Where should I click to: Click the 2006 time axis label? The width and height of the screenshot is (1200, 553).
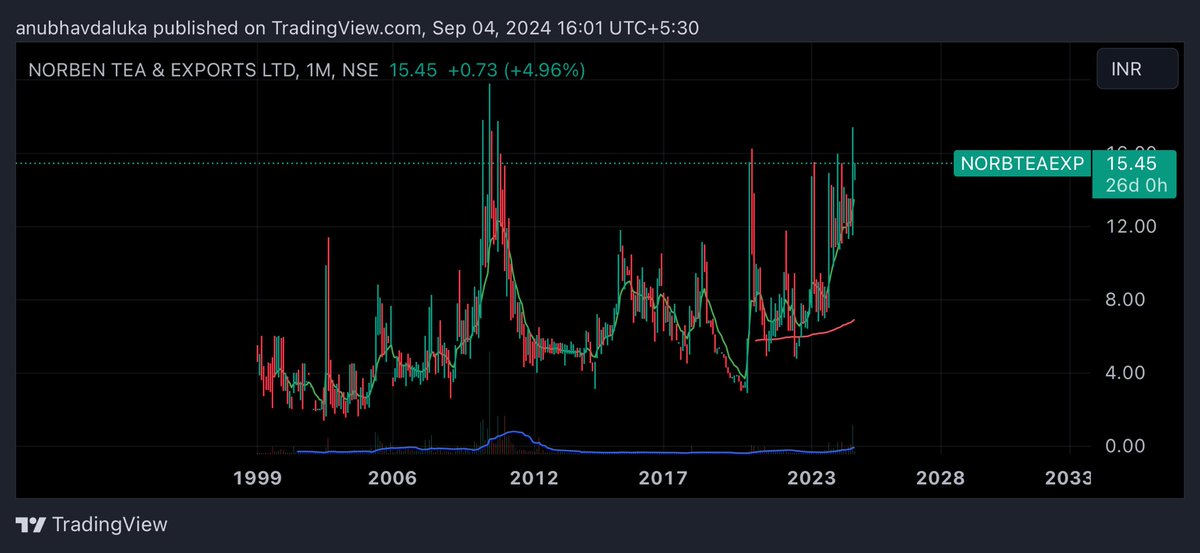coord(392,478)
